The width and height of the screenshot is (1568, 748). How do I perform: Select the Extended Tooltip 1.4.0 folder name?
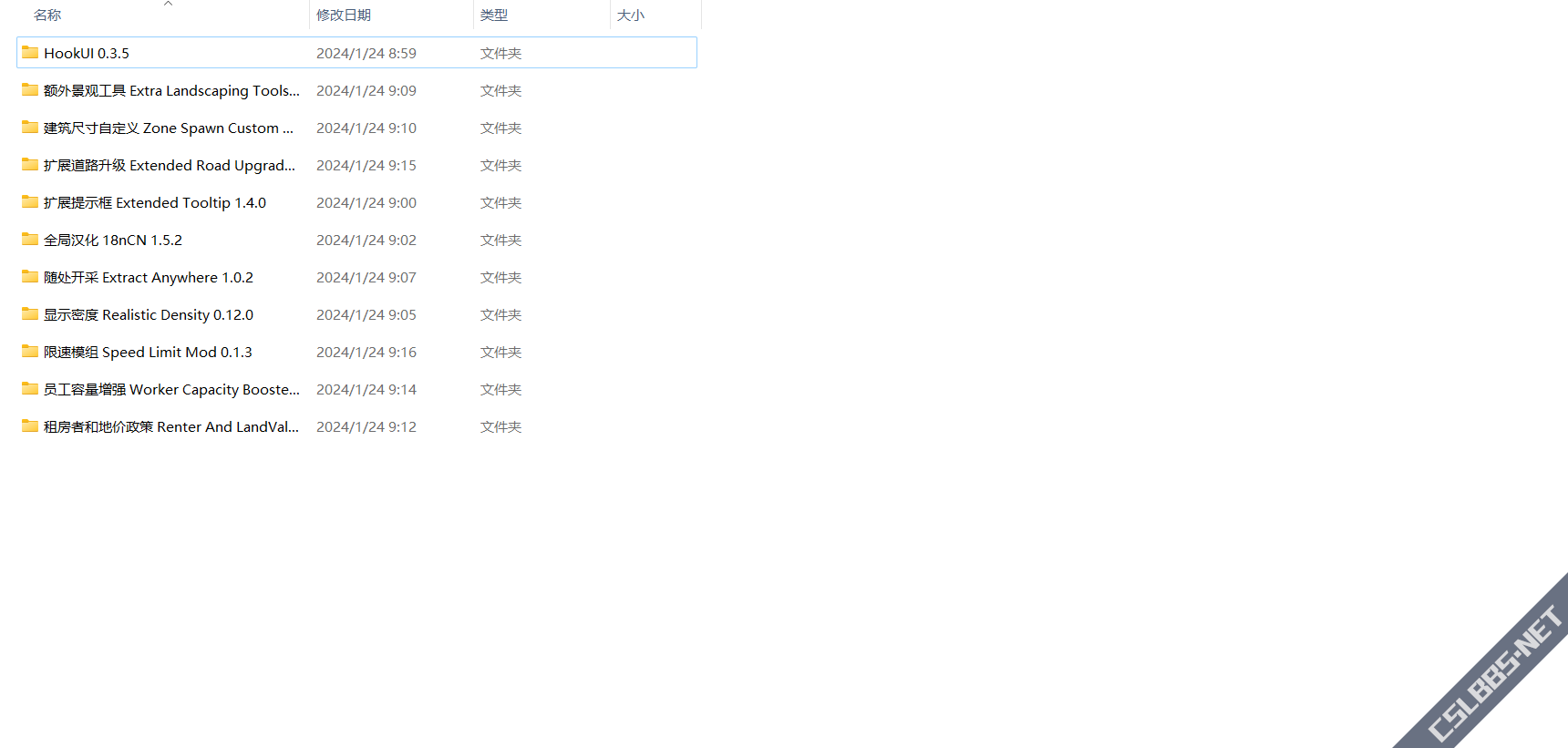155,202
